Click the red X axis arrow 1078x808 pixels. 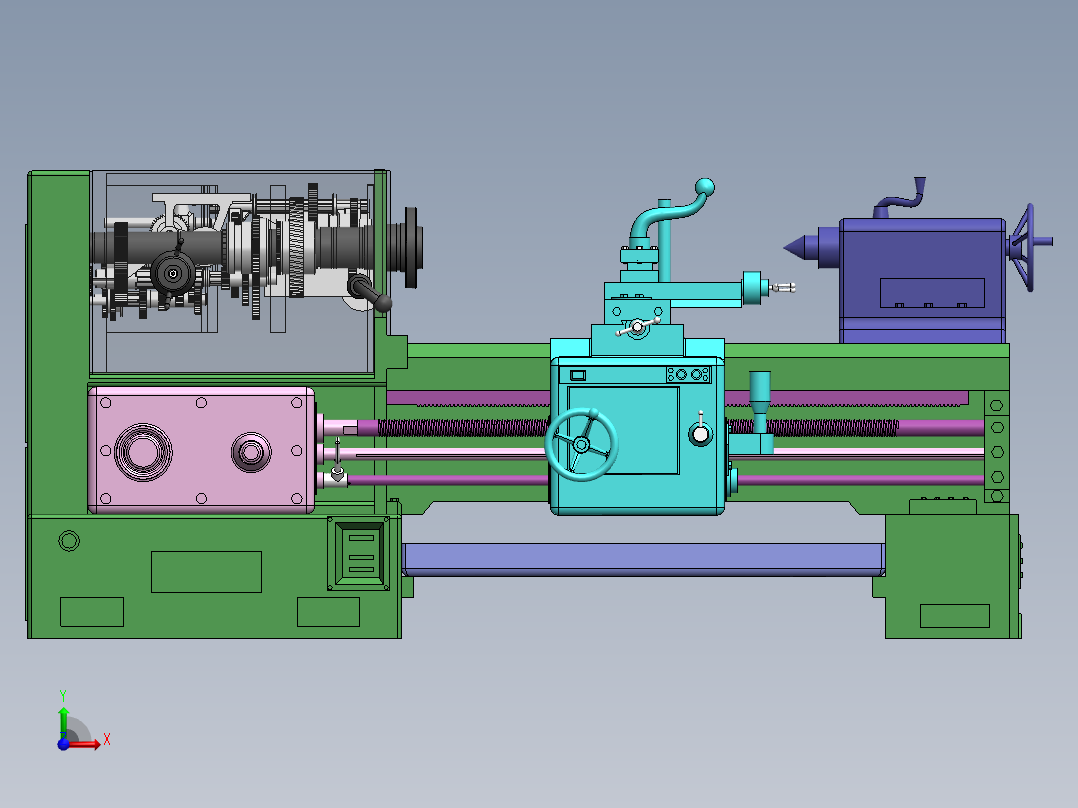point(83,744)
